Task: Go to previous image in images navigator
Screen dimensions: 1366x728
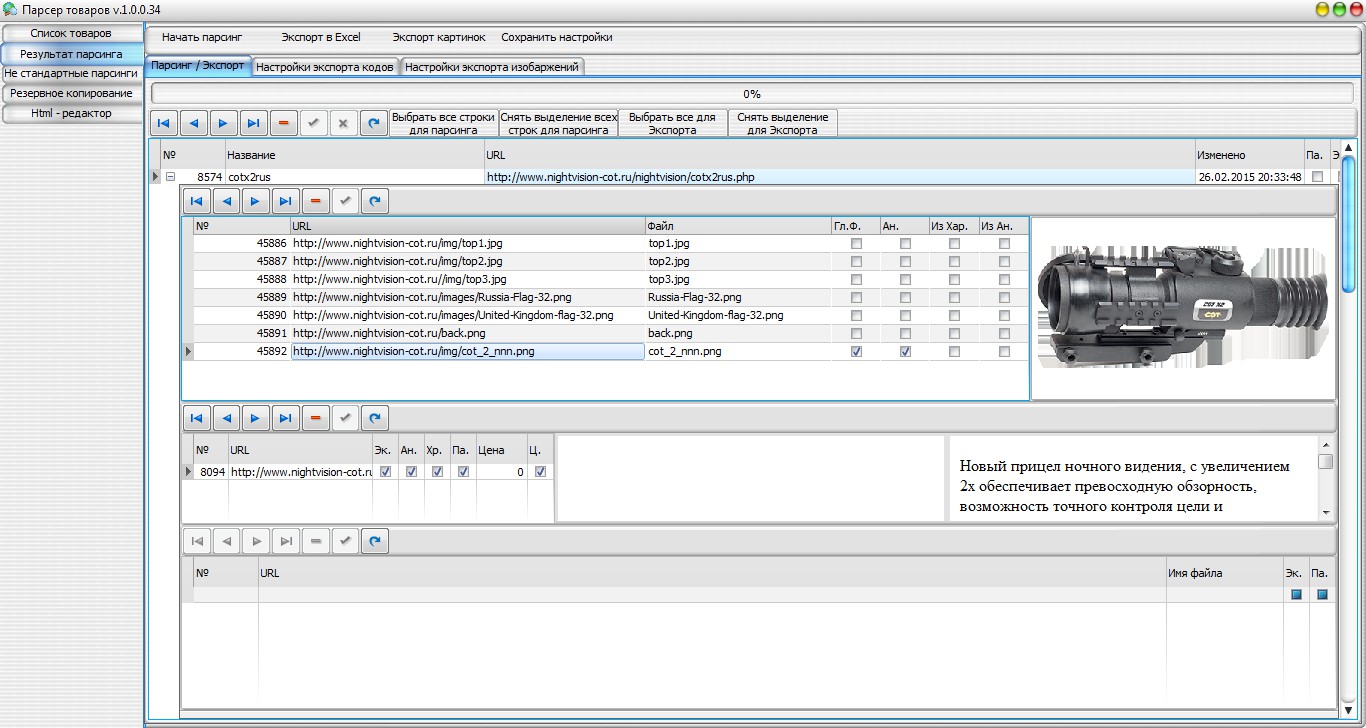Action: (226, 201)
